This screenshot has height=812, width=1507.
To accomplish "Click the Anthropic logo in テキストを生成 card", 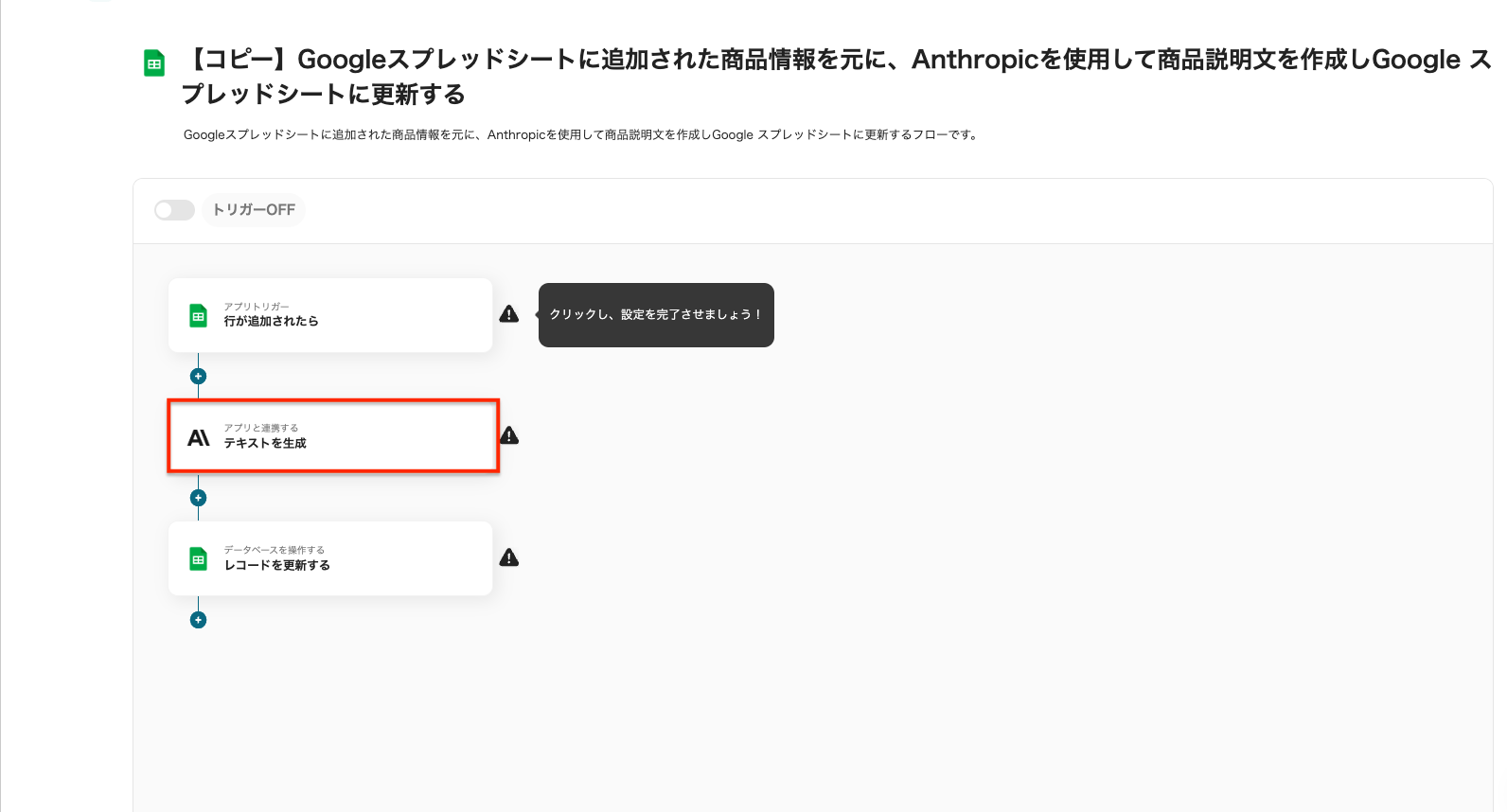I will pyautogui.click(x=199, y=437).
